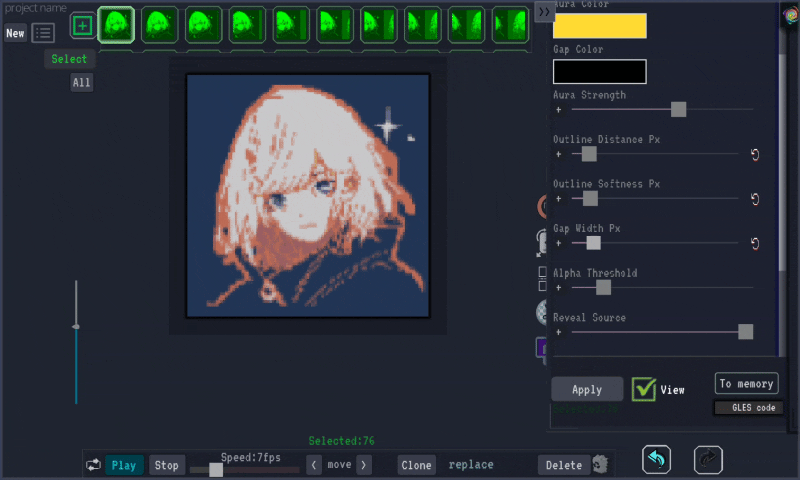Apply the effect with the Apply button

point(587,389)
